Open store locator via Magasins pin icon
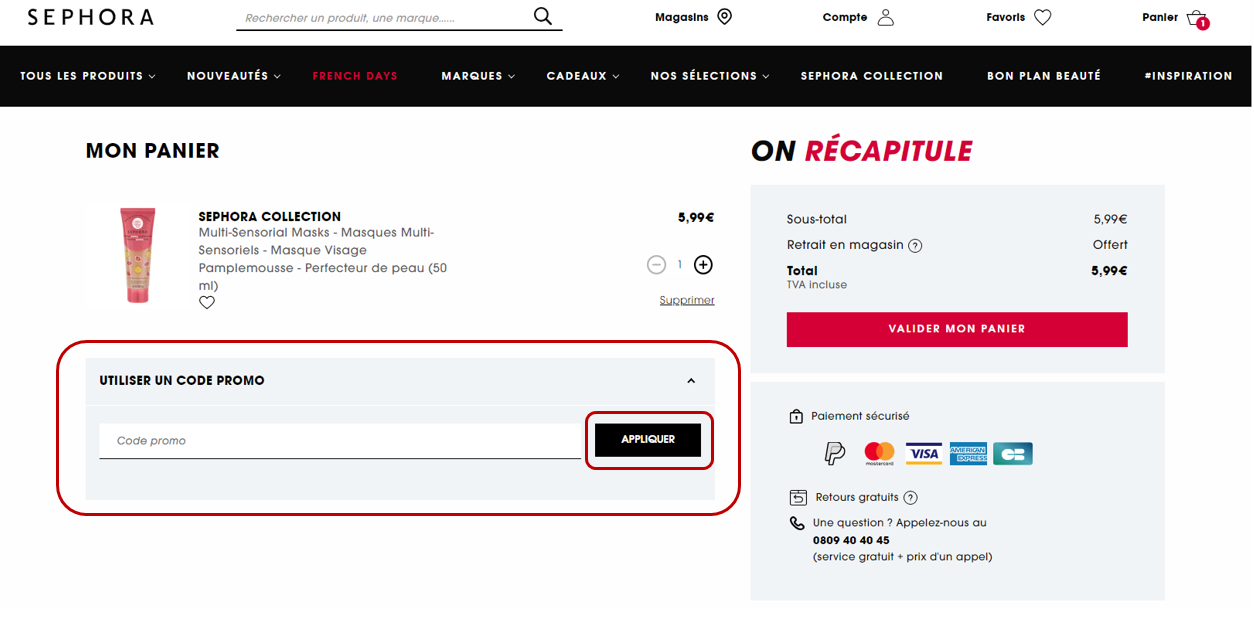Image resolution: width=1254 pixels, height=617 pixels. [724, 16]
